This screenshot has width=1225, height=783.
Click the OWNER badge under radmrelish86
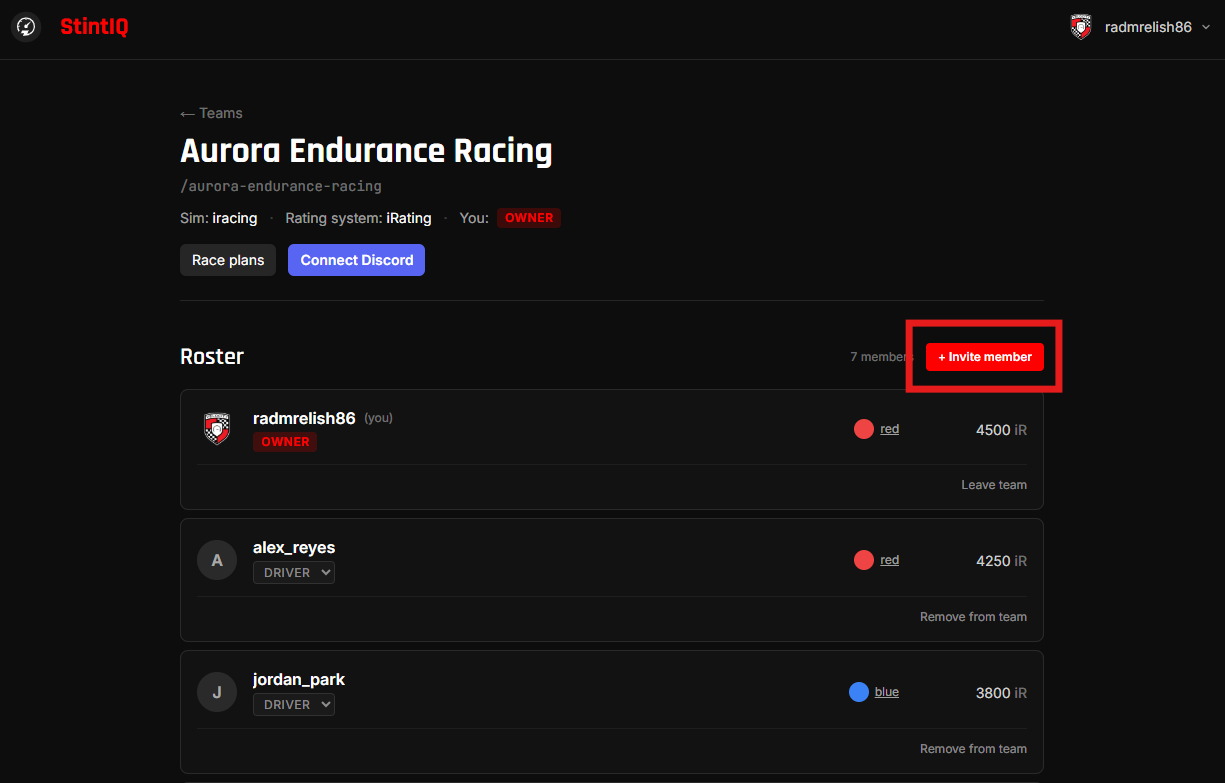pos(285,442)
